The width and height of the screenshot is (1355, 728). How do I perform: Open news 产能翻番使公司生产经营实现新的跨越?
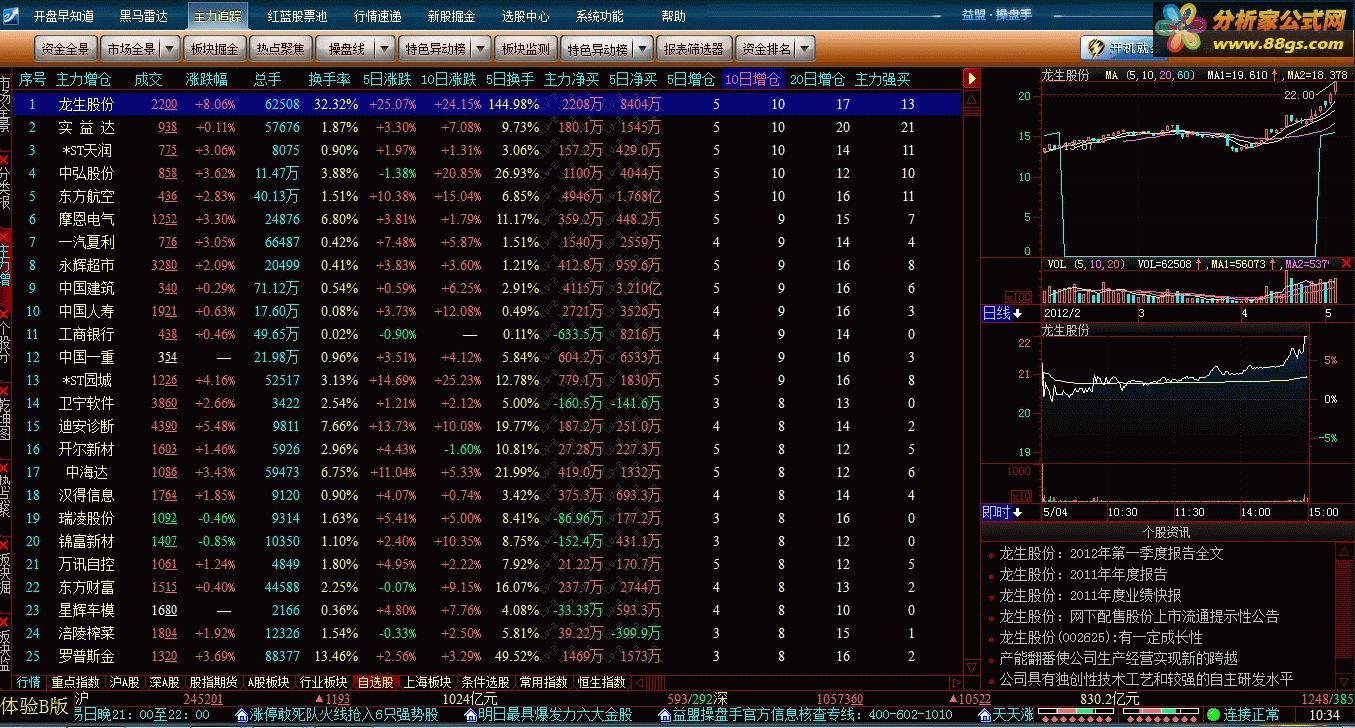coord(1118,658)
